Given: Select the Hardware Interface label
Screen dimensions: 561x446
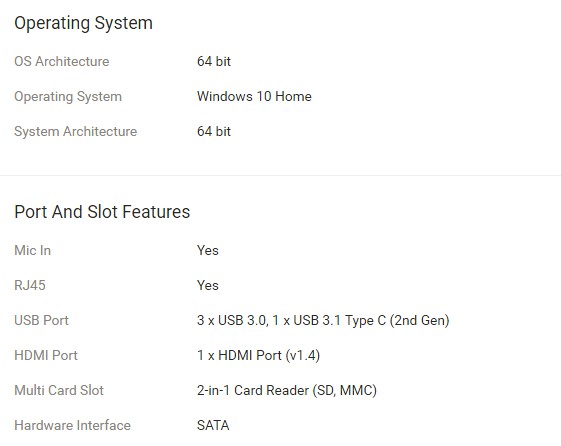Looking at the screenshot, I should coord(72,425).
